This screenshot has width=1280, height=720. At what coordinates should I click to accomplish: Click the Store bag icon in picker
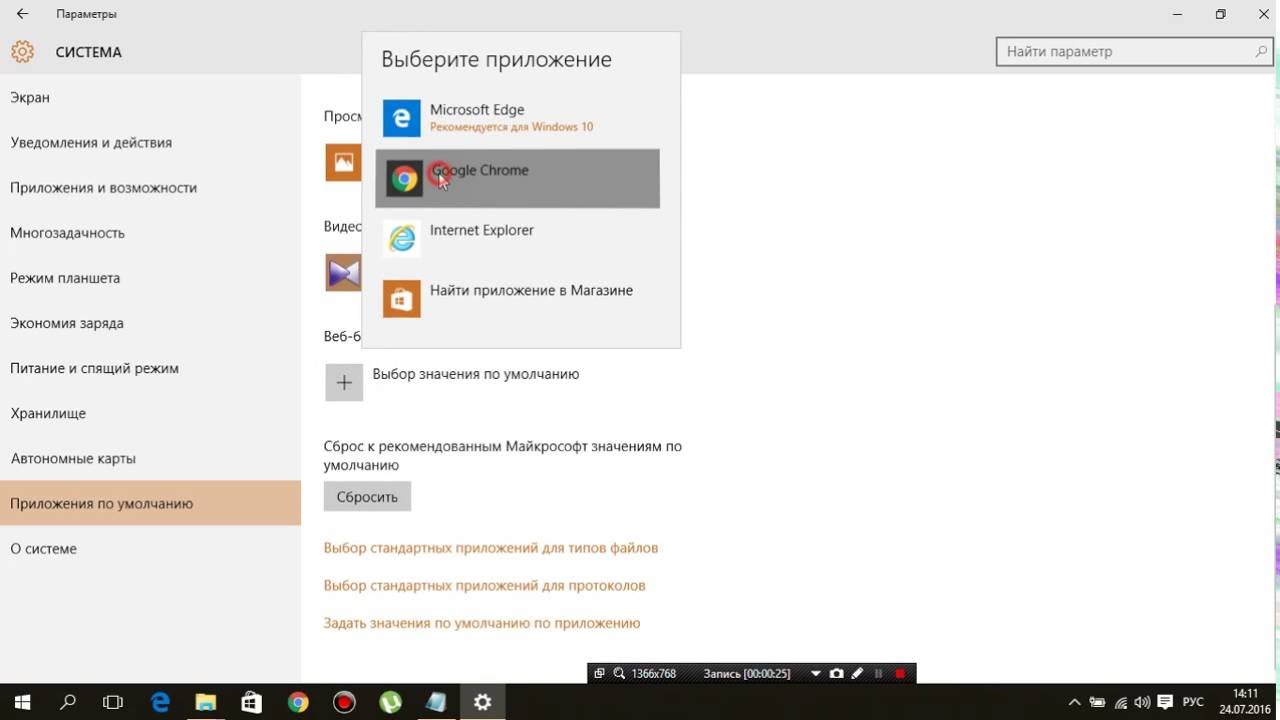pos(402,298)
